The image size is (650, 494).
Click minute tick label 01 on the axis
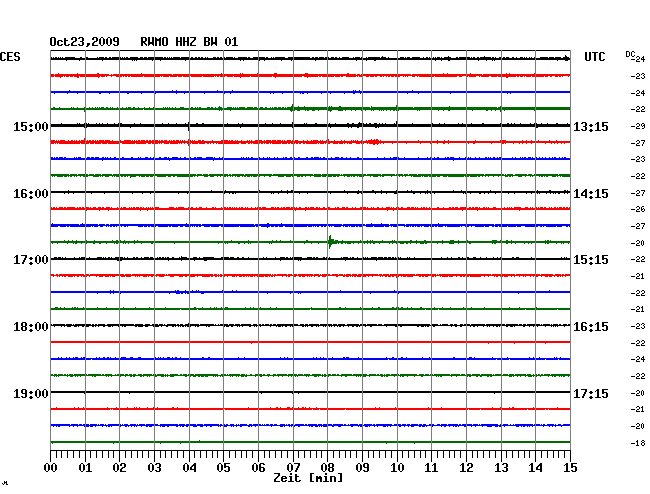pyautogui.click(x=85, y=467)
